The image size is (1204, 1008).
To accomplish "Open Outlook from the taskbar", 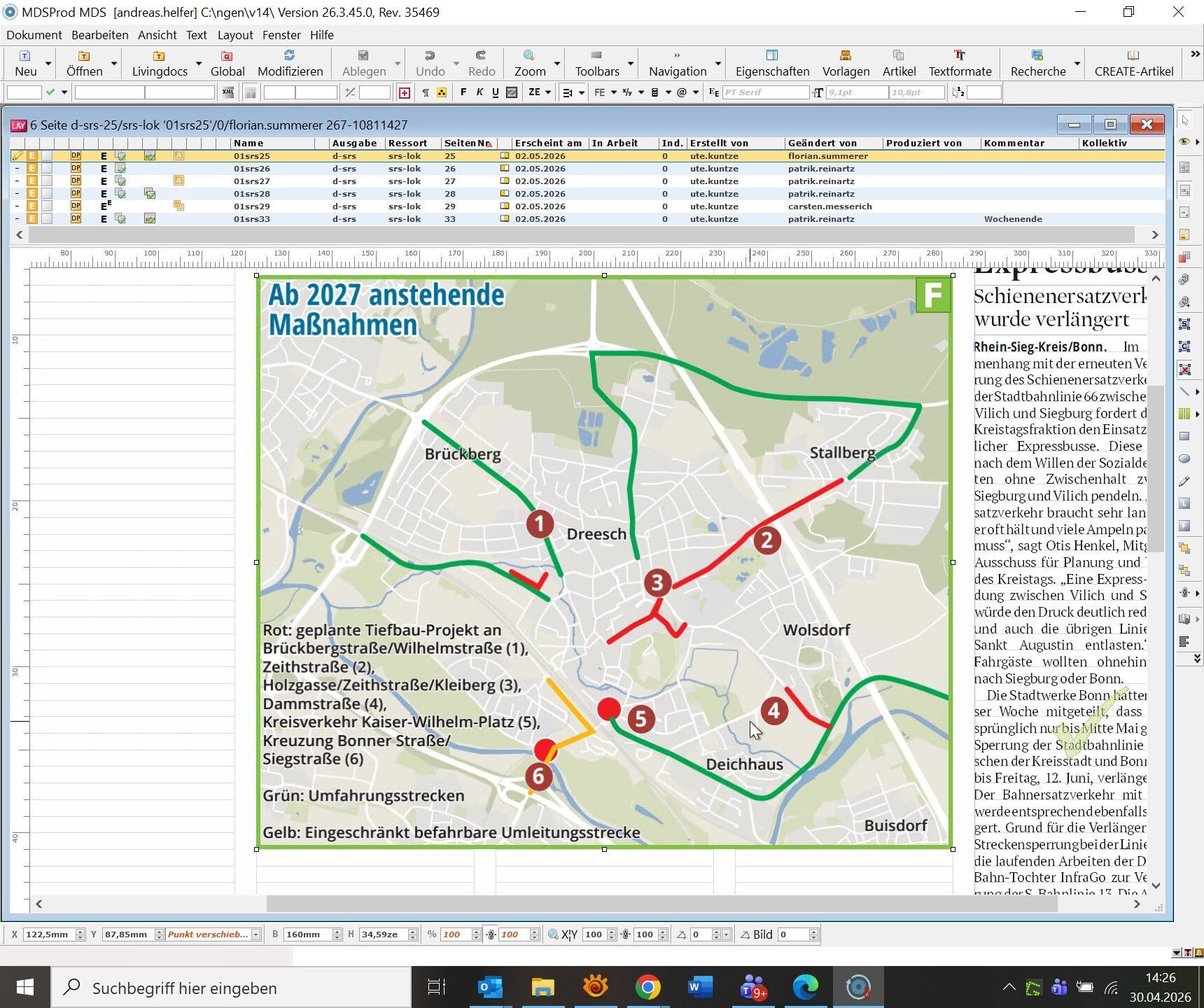I will (x=490, y=988).
